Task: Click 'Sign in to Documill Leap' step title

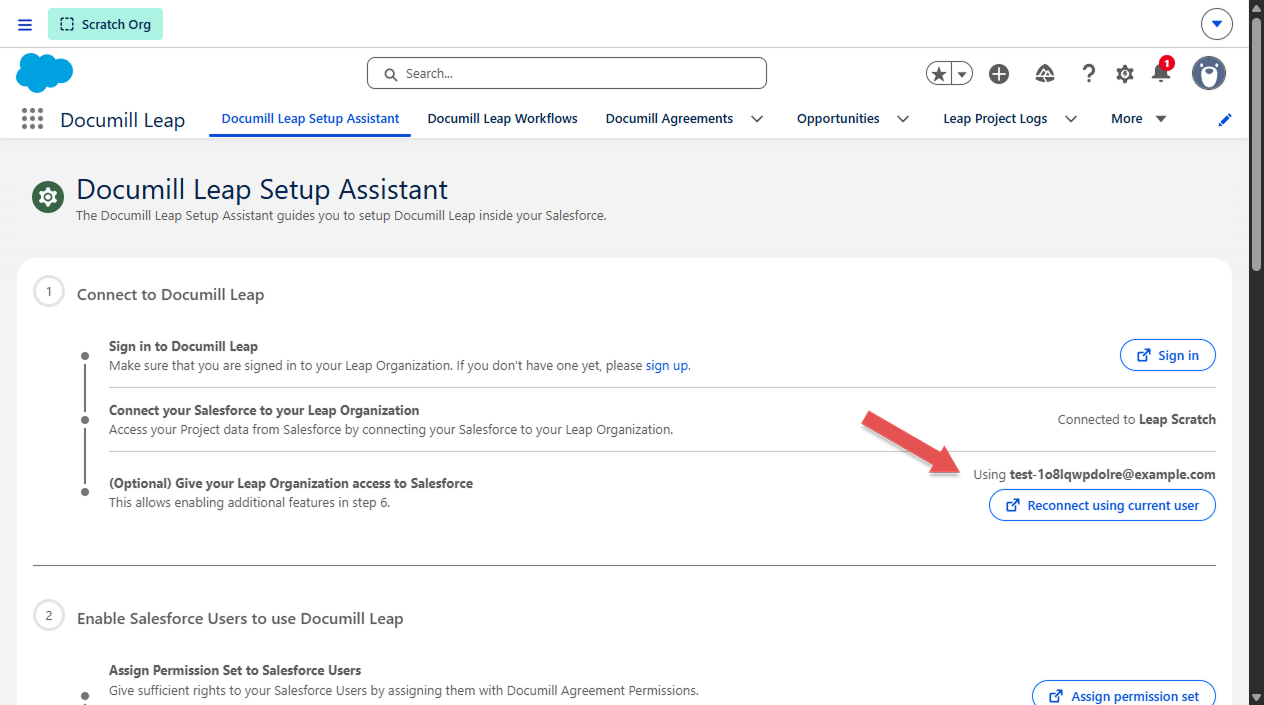Action: 183,346
